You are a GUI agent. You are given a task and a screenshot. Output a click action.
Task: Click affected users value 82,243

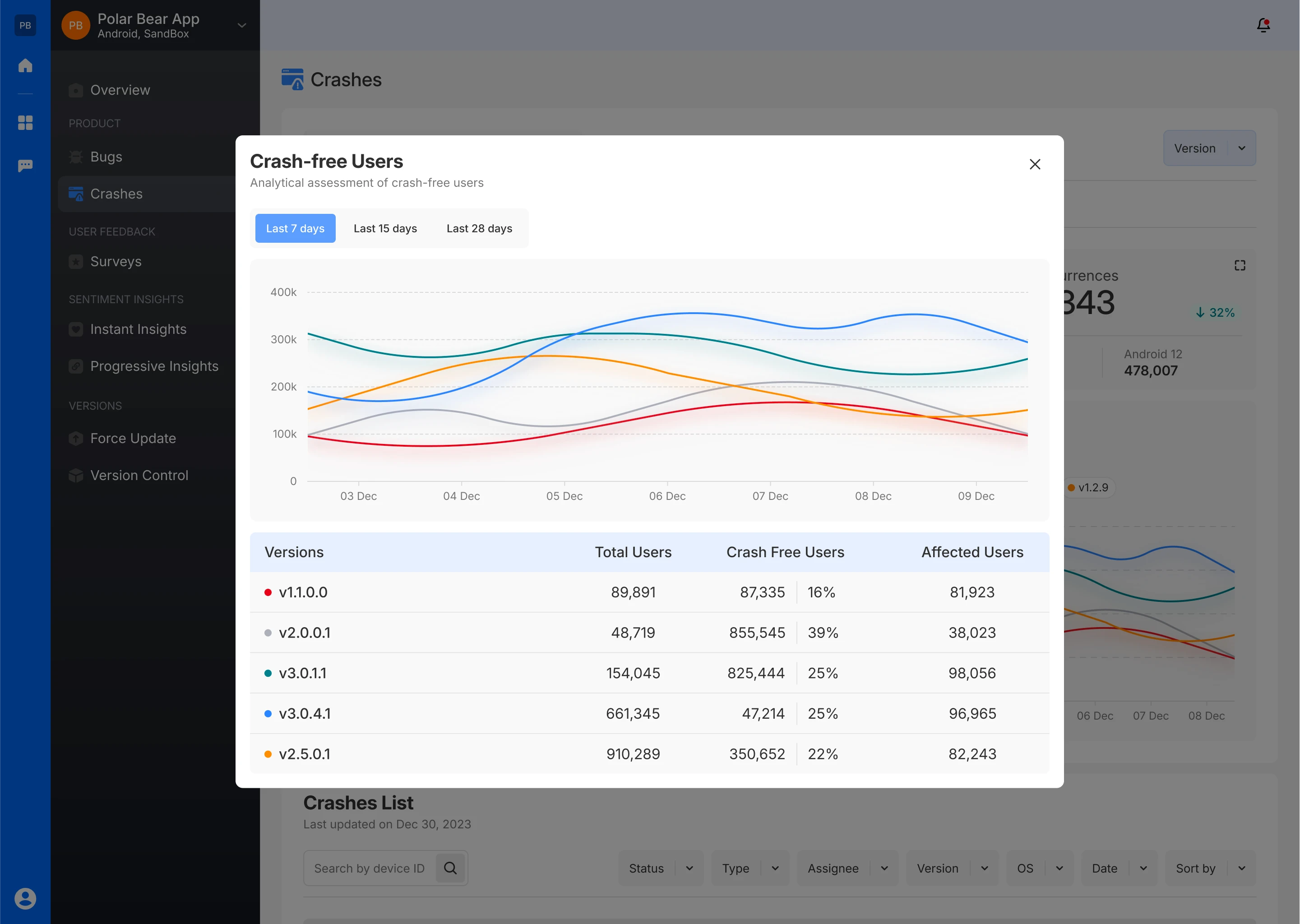(972, 754)
